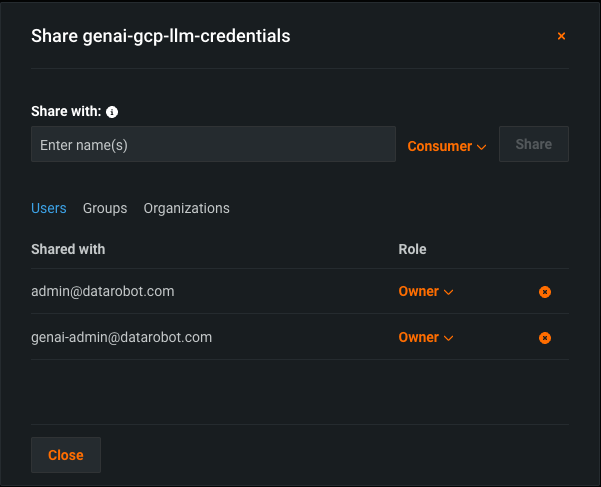Click the Share with: label text
Viewport: 601px width, 487px height.
click(x=66, y=112)
